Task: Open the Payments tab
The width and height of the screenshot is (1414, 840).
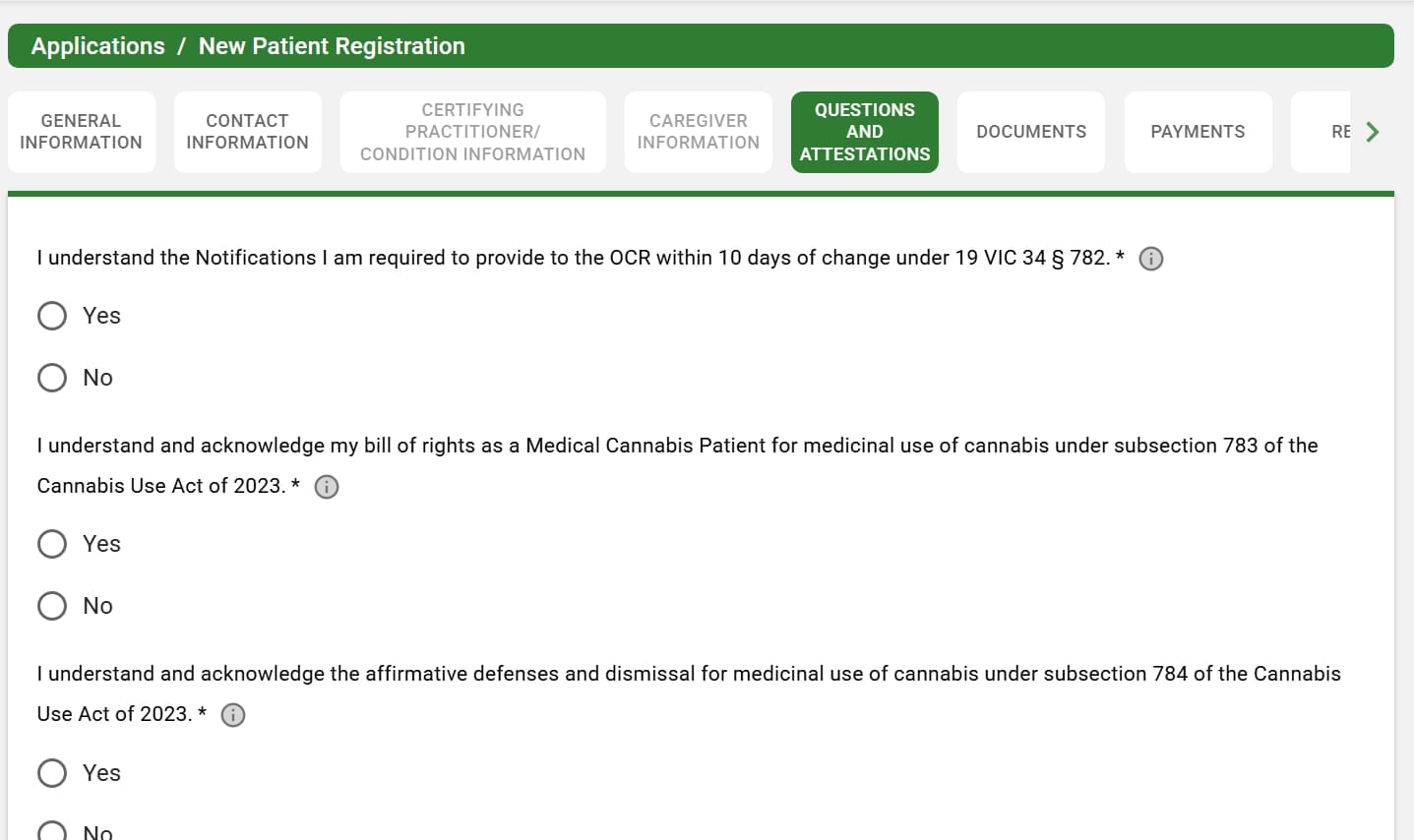Action: tap(1198, 131)
